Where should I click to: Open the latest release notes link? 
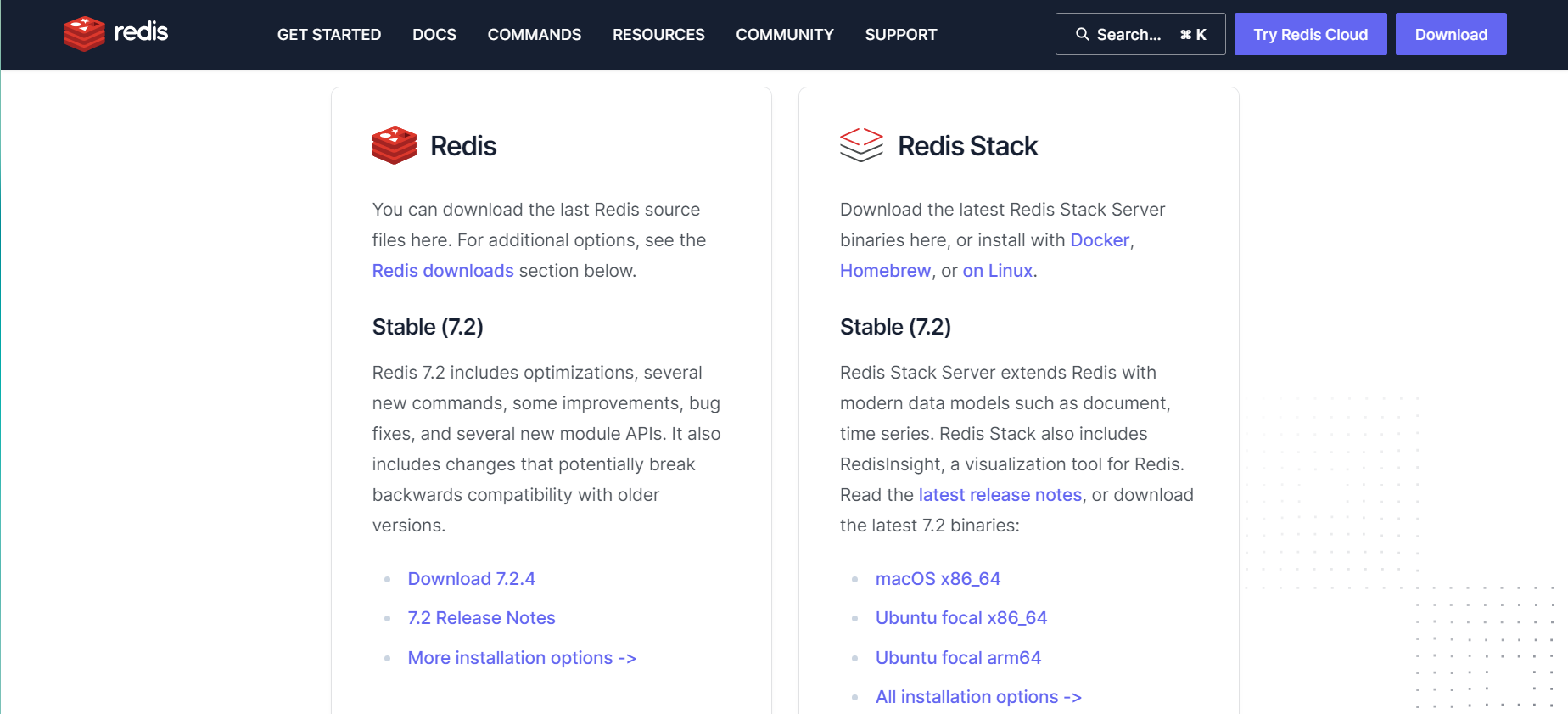pos(1000,495)
